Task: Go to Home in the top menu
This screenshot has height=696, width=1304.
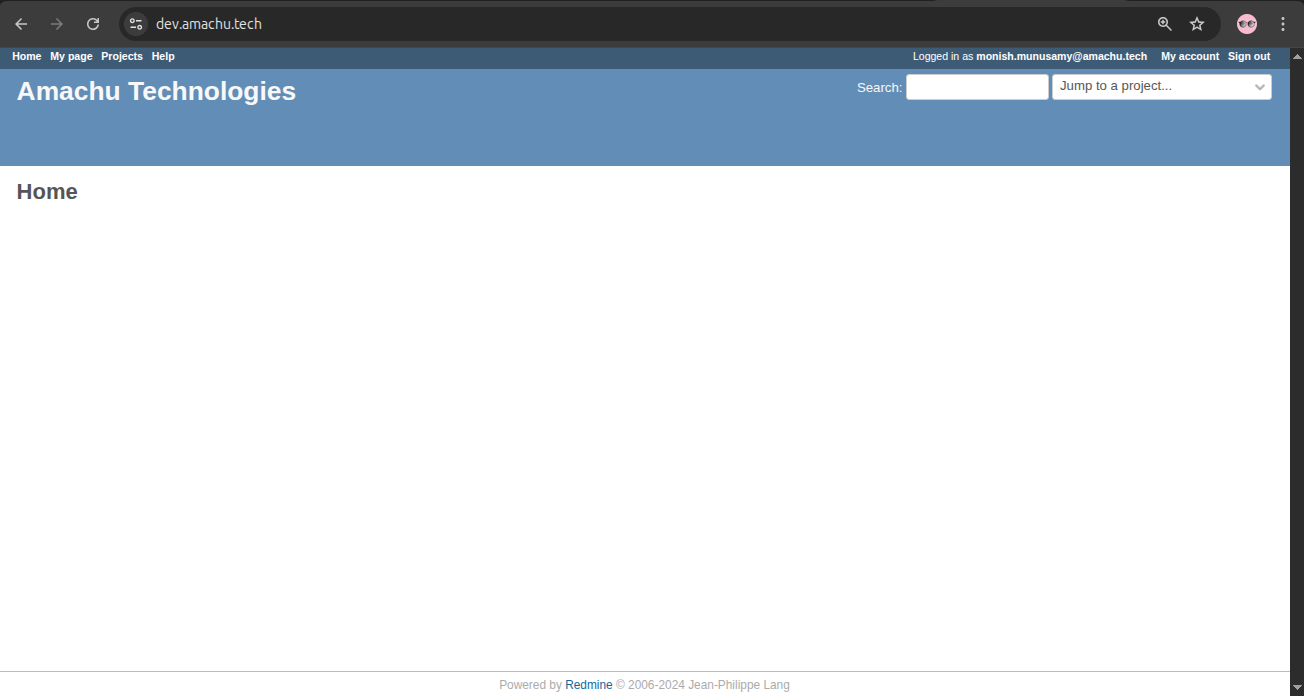Action: (27, 57)
